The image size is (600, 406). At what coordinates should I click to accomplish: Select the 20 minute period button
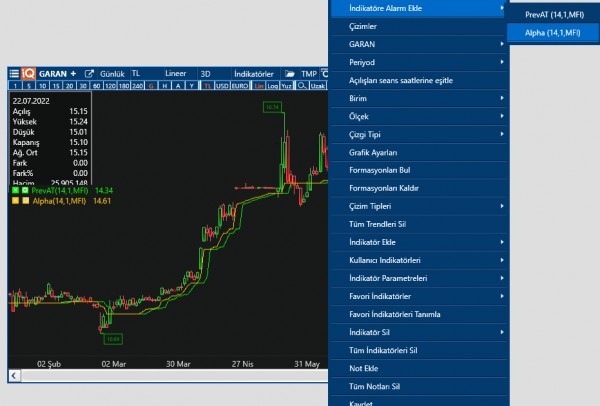coord(69,86)
